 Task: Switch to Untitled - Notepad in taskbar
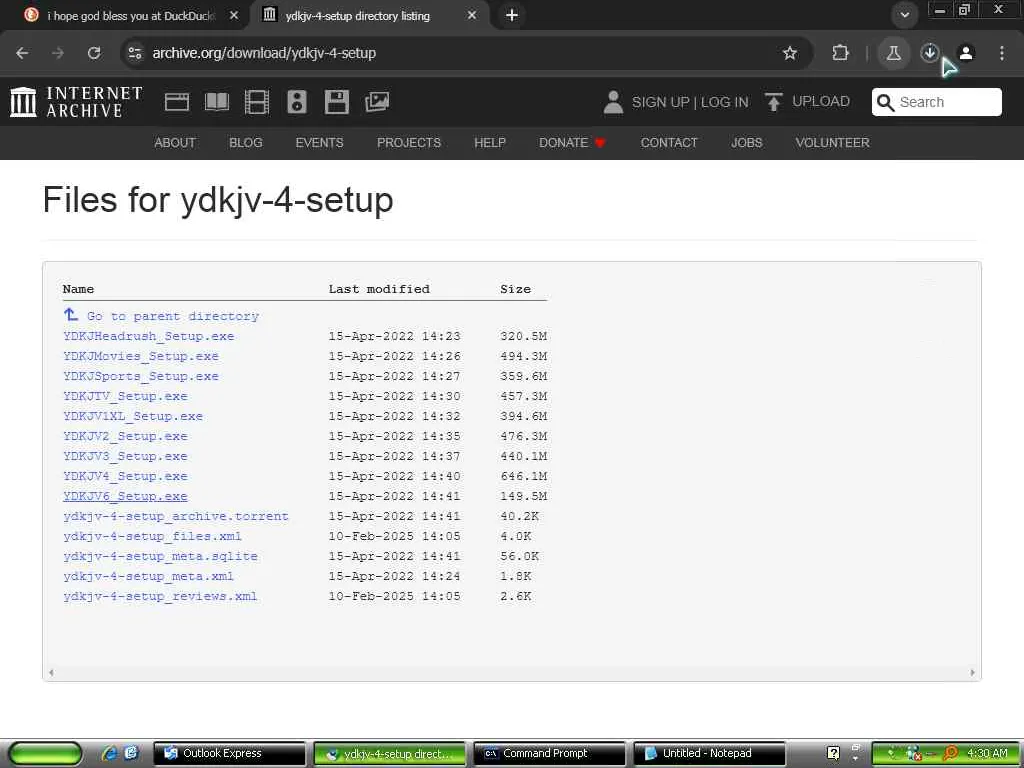coord(709,754)
